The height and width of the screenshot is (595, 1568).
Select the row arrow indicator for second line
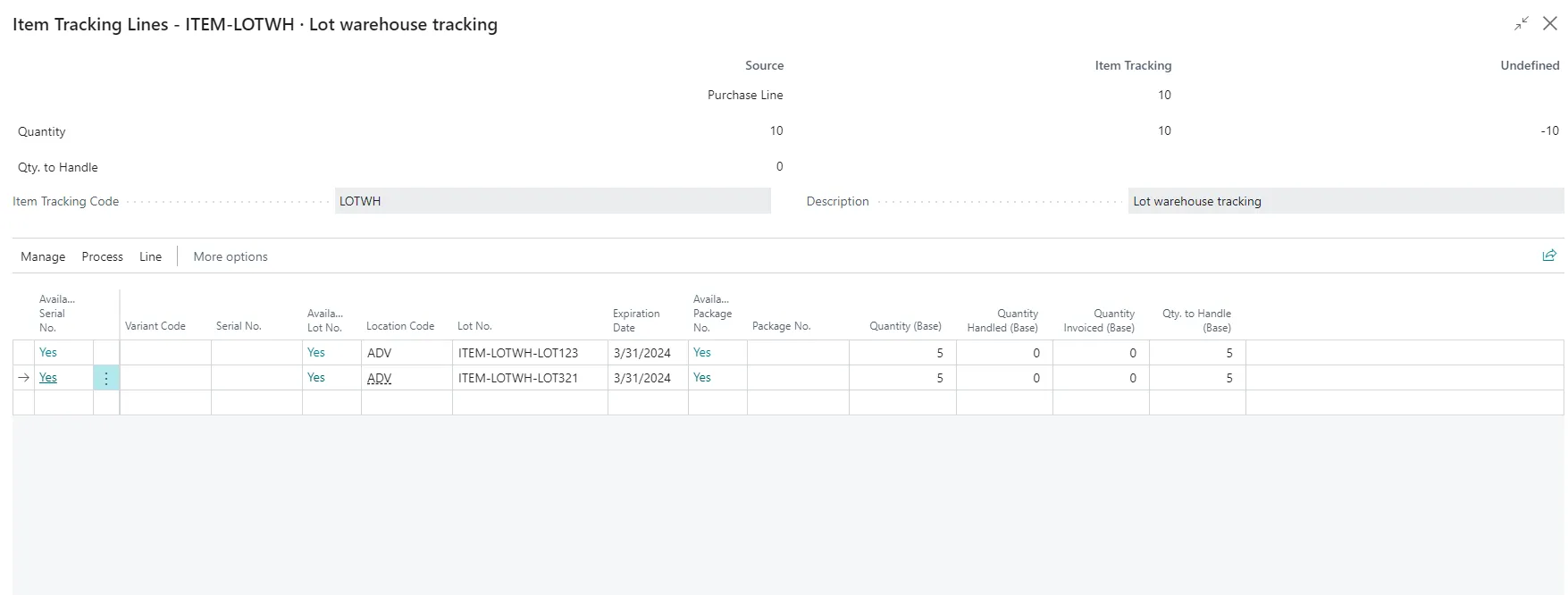pos(23,378)
